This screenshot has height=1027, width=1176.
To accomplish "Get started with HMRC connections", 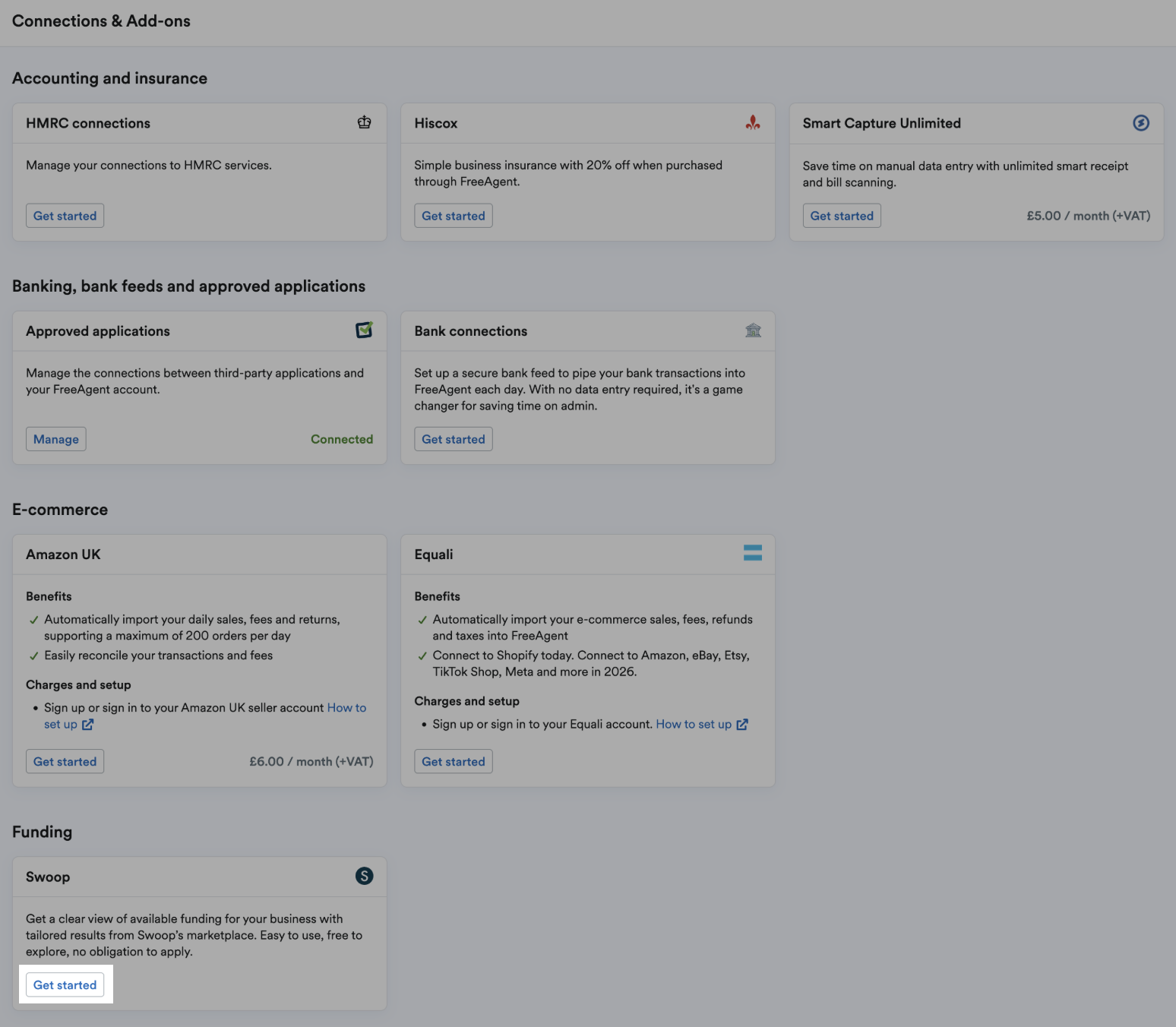I will tap(65, 216).
